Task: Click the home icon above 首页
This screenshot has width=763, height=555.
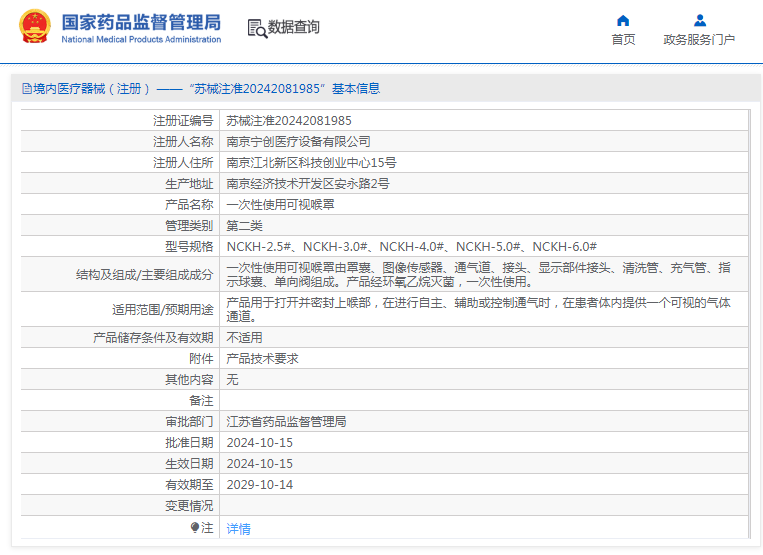Action: click(623, 20)
